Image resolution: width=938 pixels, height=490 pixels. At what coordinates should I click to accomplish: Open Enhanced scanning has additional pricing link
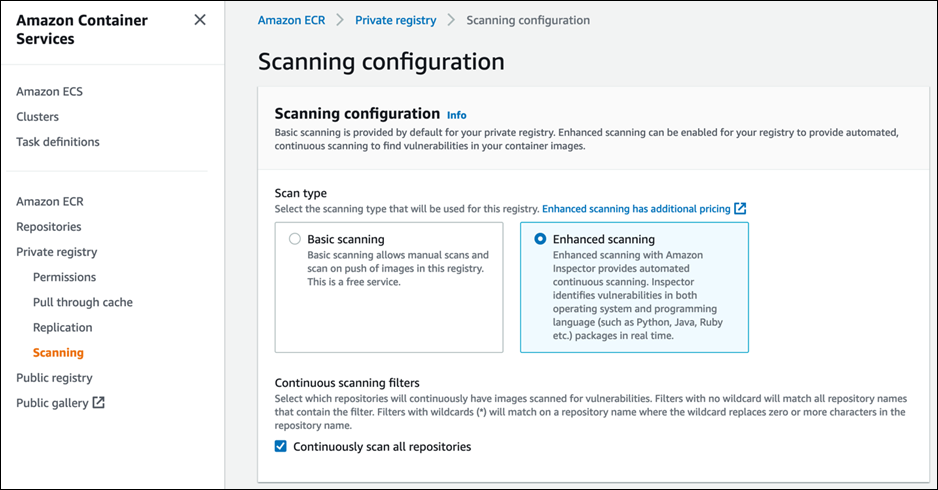636,209
